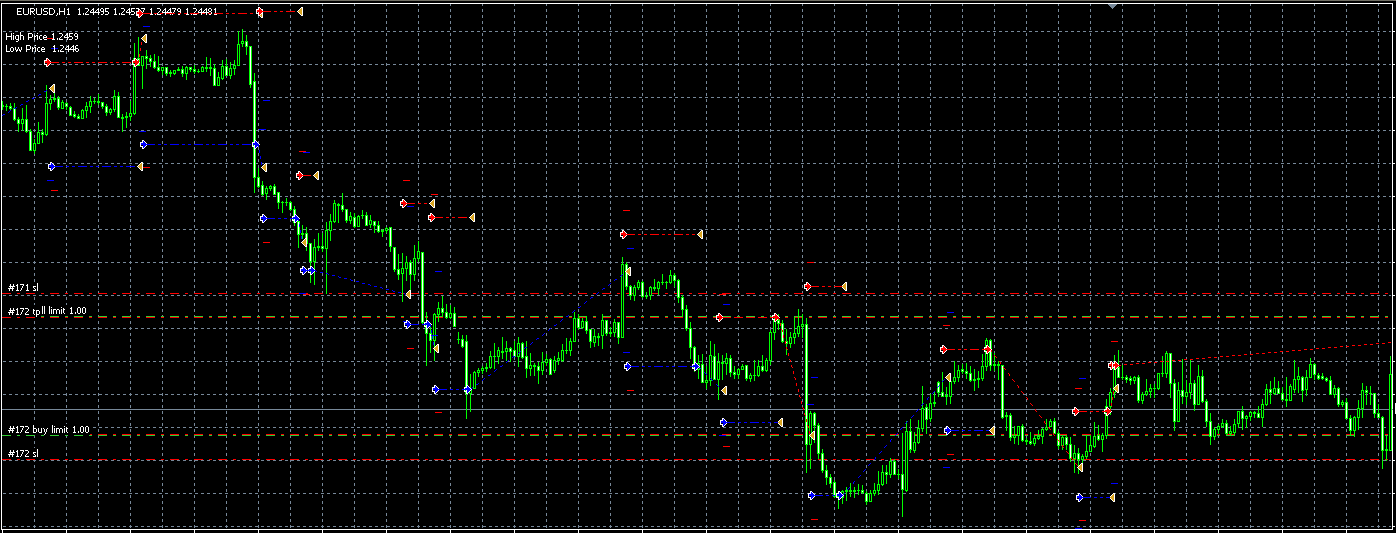Select the '#172 tp limit 1.00' label

47,311
